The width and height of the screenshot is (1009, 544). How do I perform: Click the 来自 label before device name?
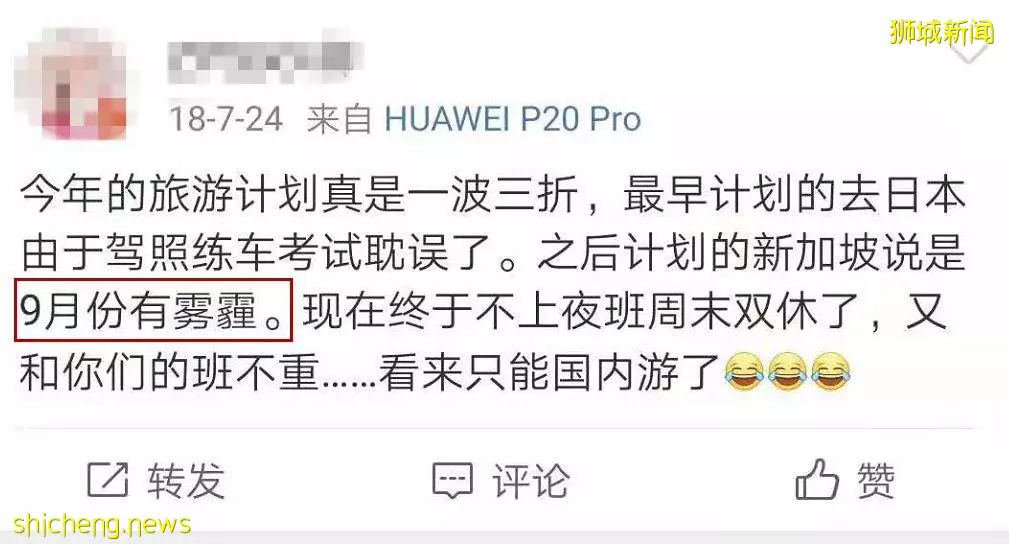tap(339, 119)
